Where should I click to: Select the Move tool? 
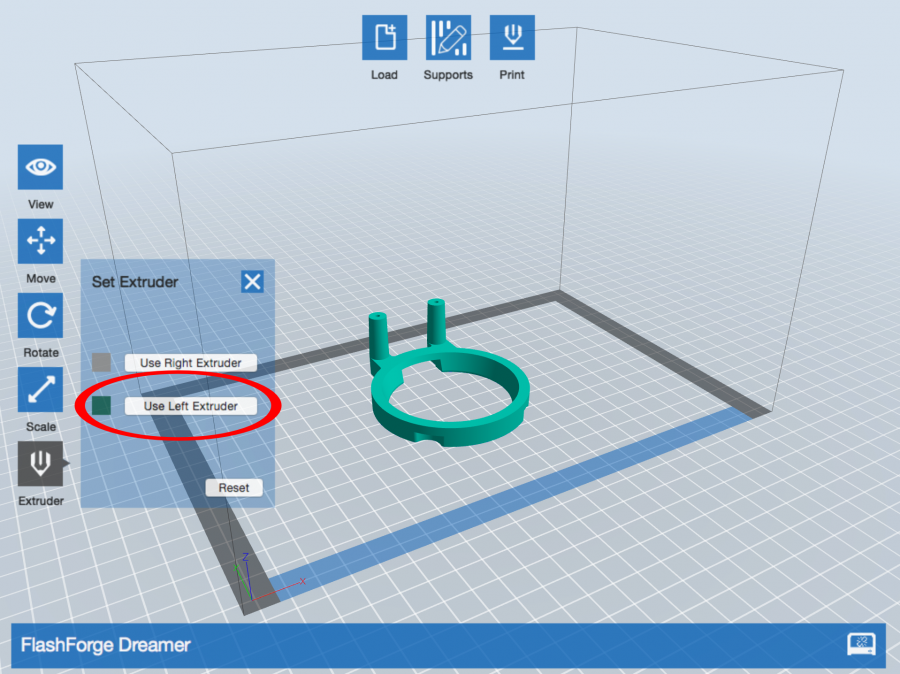click(40, 241)
